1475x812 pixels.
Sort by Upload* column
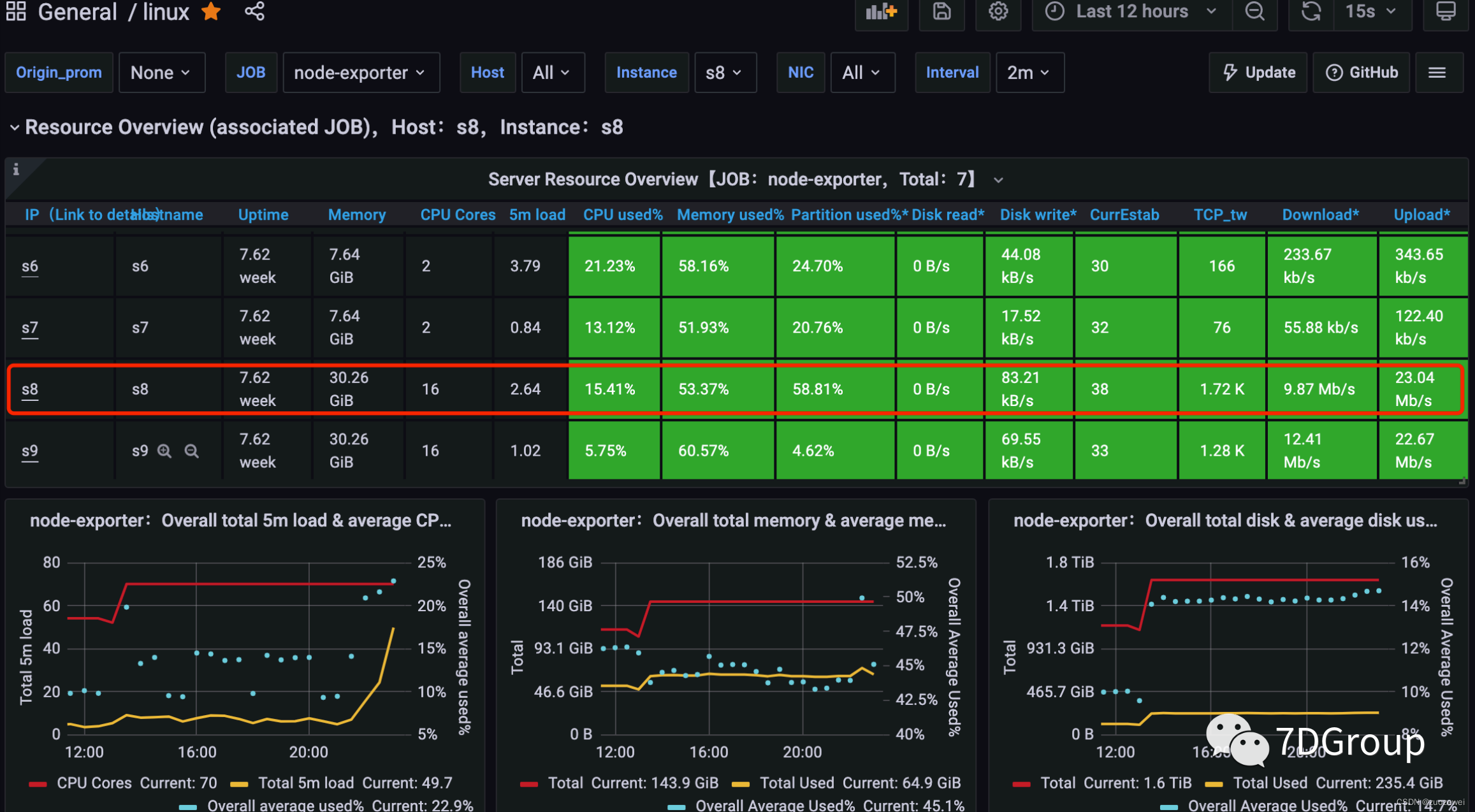(x=1422, y=215)
